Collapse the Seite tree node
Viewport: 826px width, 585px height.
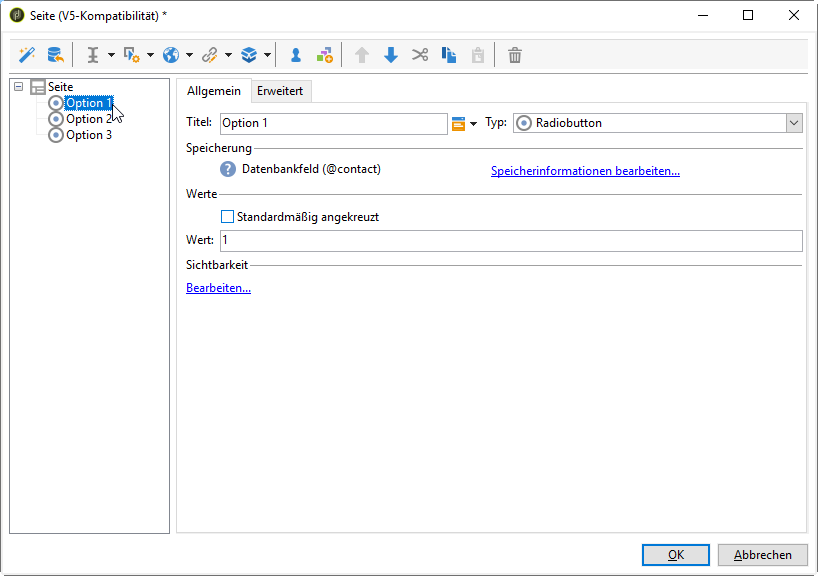click(19, 86)
